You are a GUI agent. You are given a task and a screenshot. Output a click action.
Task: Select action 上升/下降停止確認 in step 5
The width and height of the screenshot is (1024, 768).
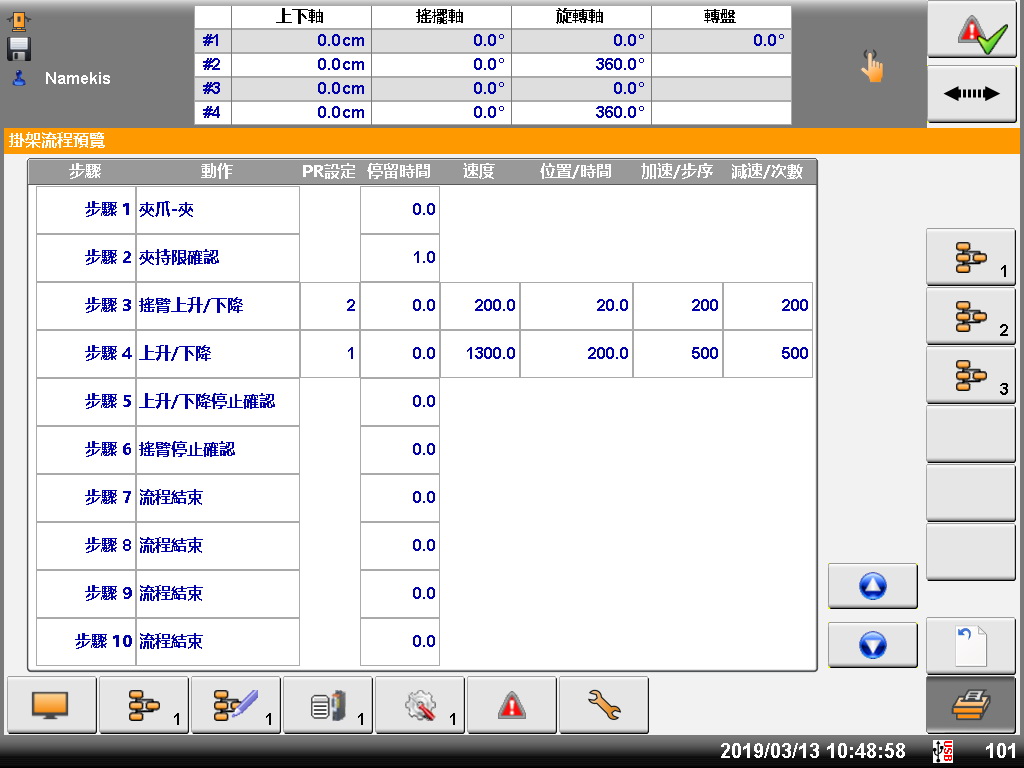[217, 402]
